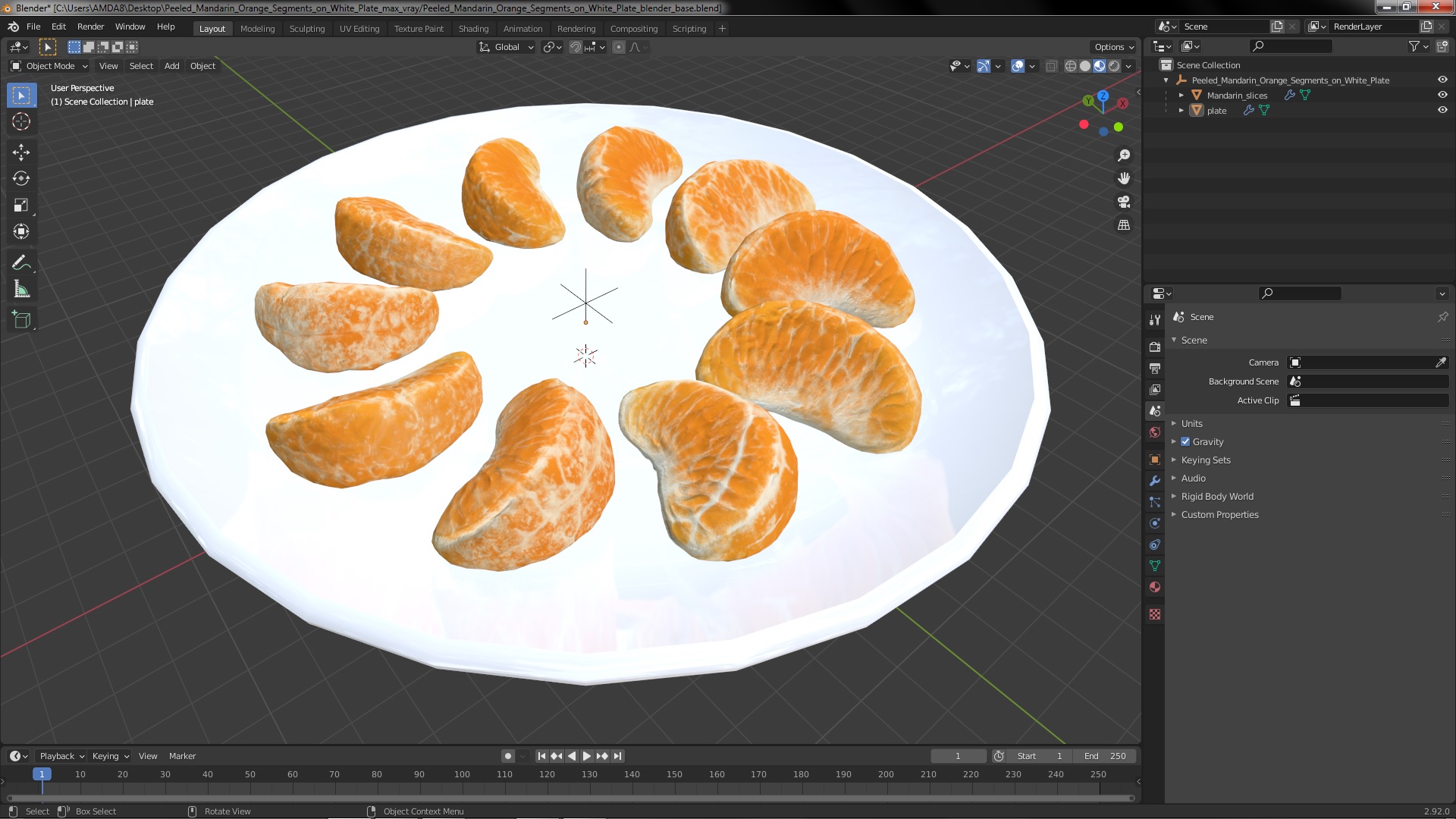
Task: Open Object Data mesh properties tab
Action: [x=1155, y=566]
